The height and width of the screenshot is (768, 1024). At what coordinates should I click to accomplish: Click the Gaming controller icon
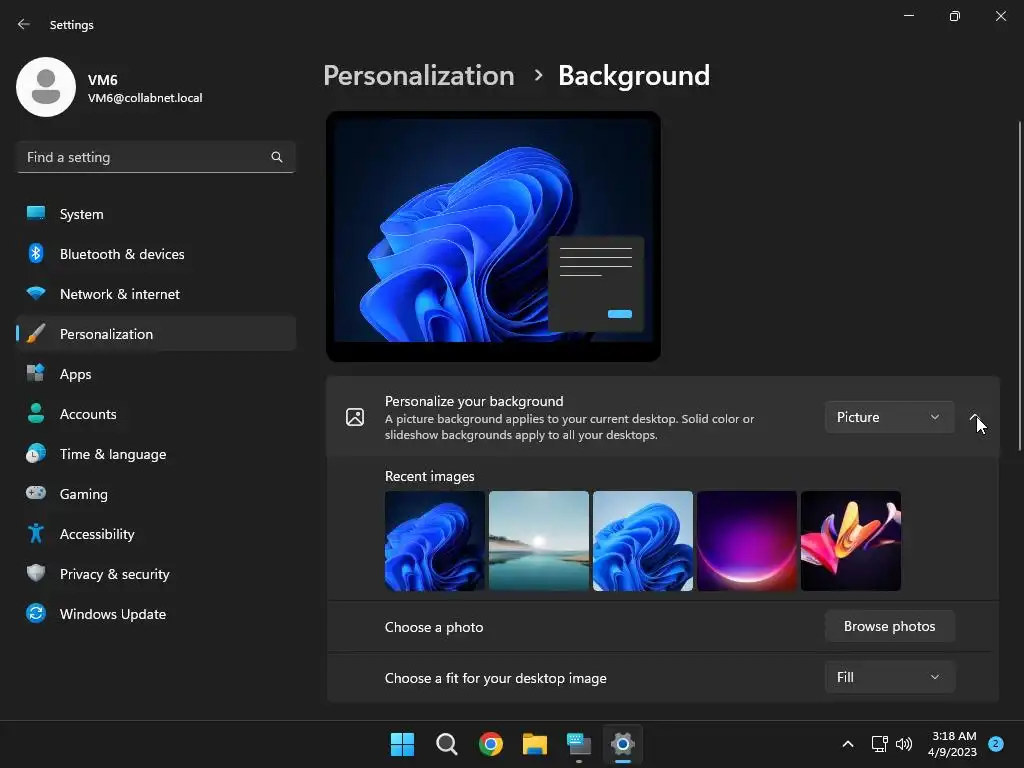[x=36, y=493]
